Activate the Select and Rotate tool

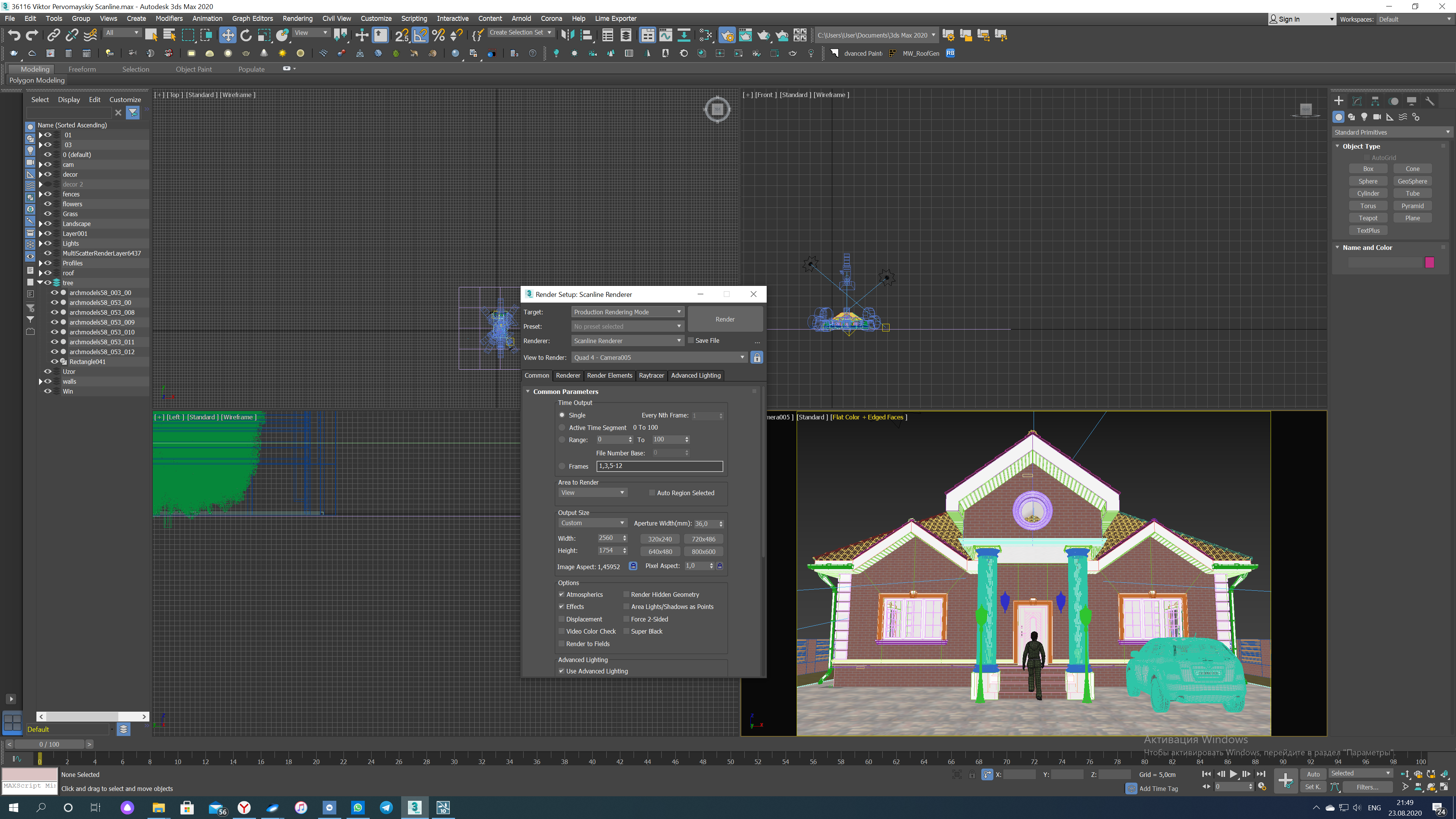click(246, 35)
